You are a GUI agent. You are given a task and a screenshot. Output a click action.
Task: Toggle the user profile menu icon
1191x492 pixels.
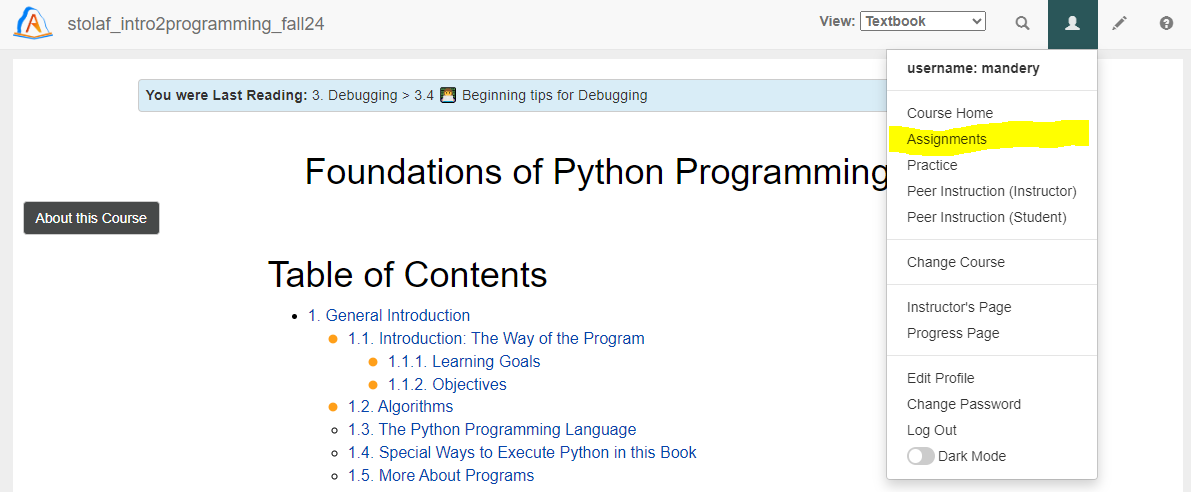1073,24
